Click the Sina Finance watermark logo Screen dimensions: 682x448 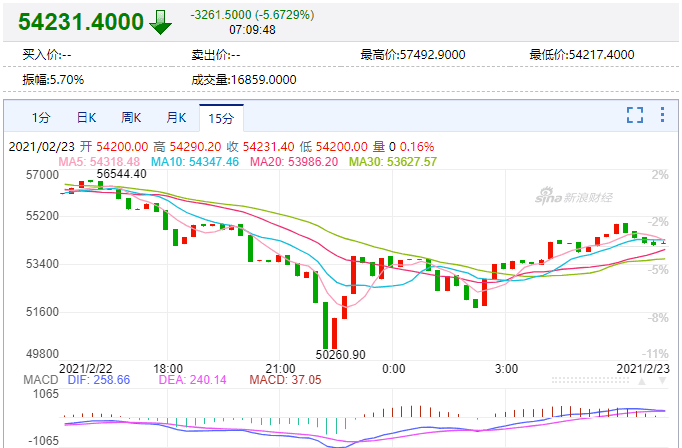pos(574,196)
